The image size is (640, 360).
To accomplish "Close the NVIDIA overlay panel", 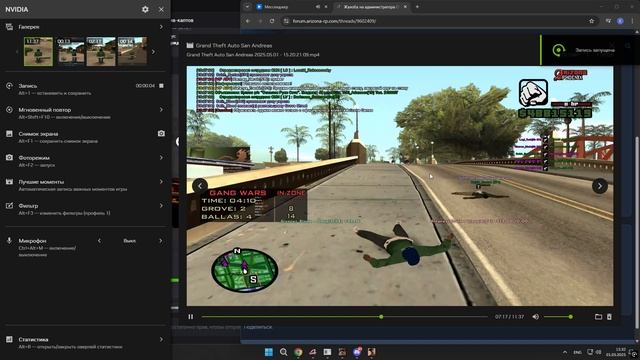I will tap(161, 9).
